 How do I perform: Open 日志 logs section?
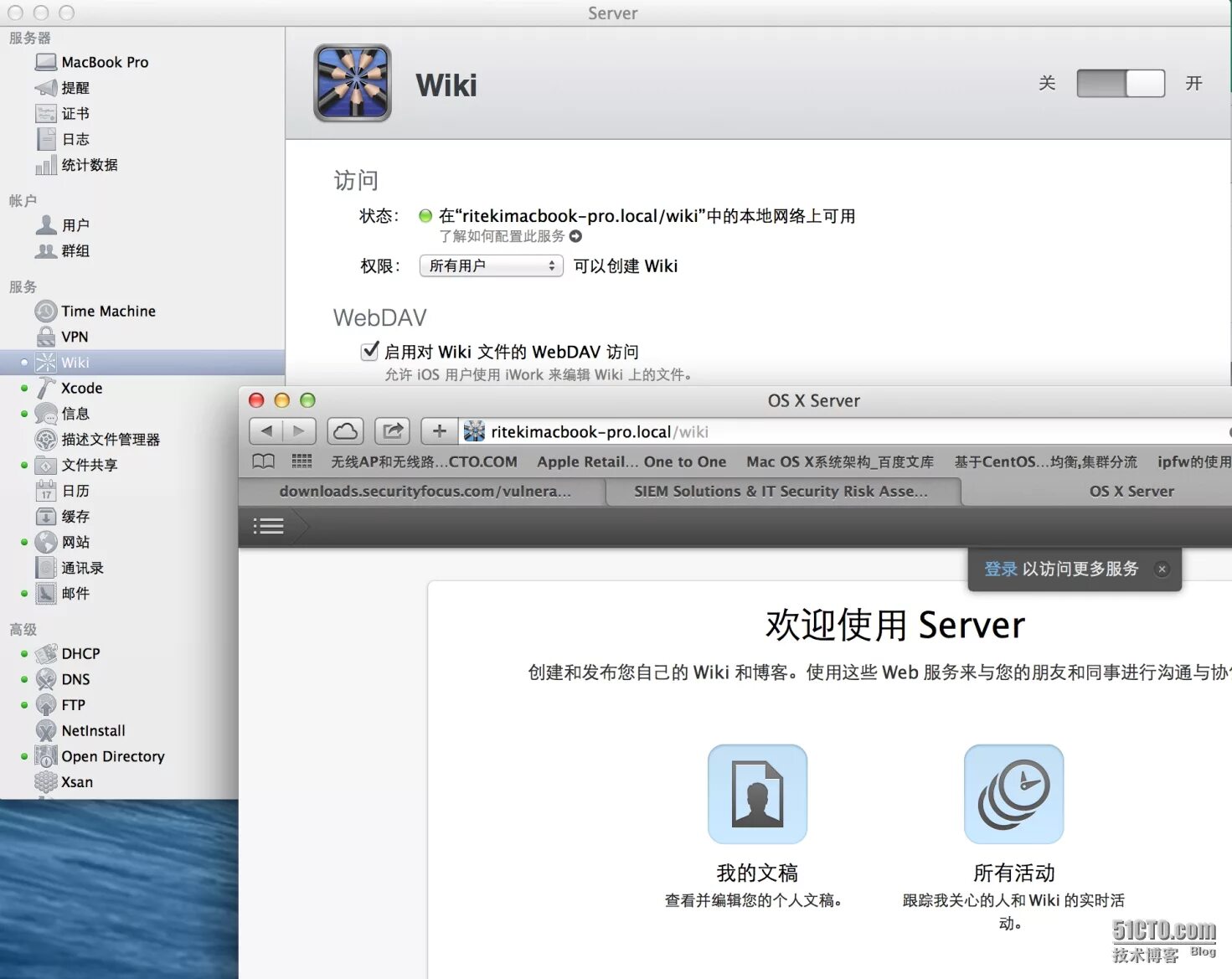click(63, 140)
